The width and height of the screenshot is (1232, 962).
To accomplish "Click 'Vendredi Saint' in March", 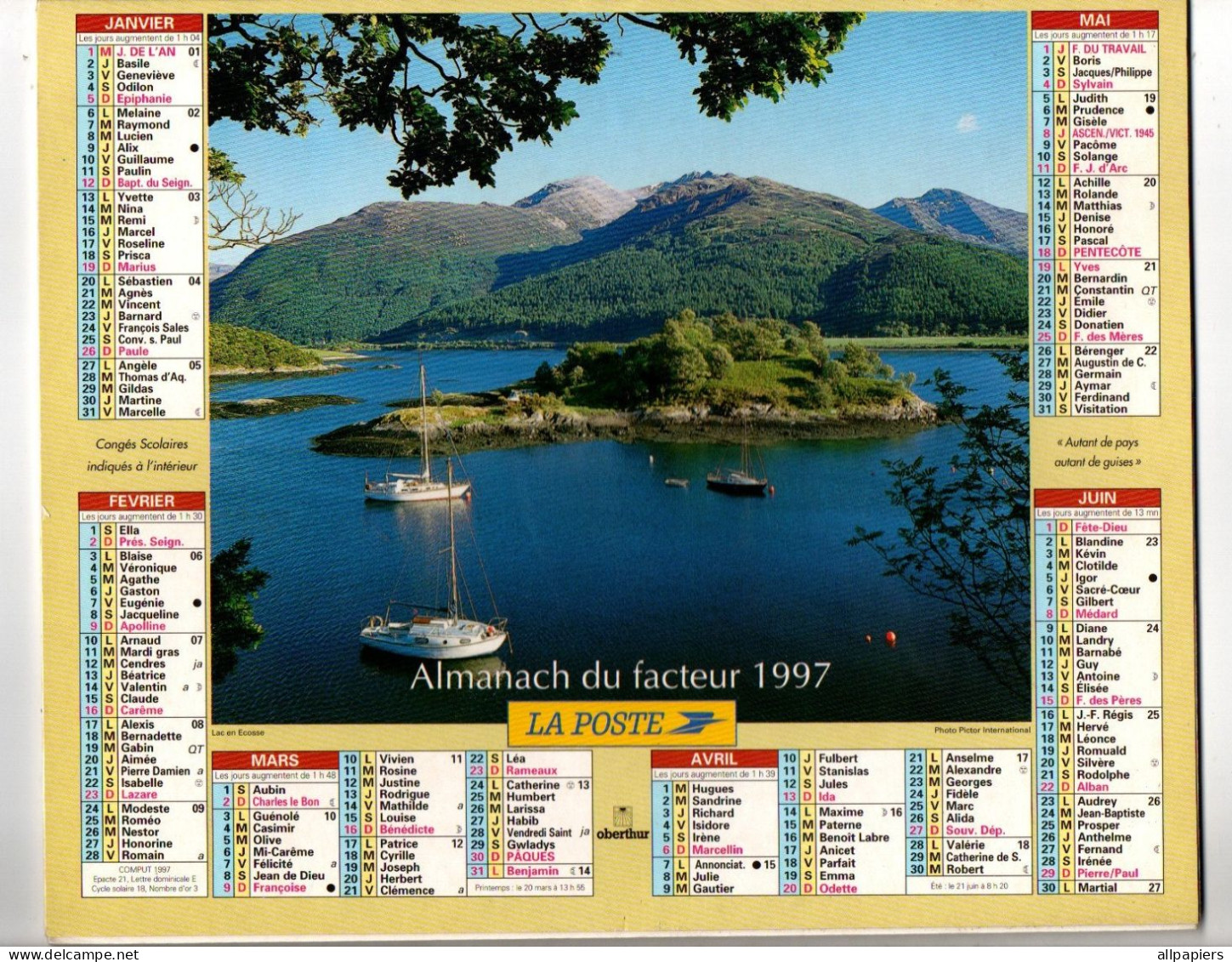I will [x=540, y=834].
